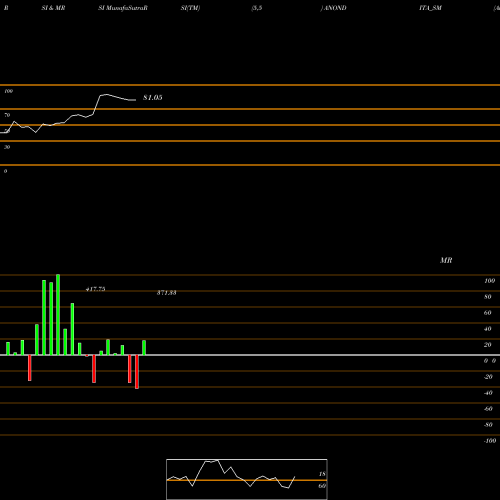Click the 60 label on the right MR axis
The height and width of the screenshot is (500, 500).
(x=488, y=313)
